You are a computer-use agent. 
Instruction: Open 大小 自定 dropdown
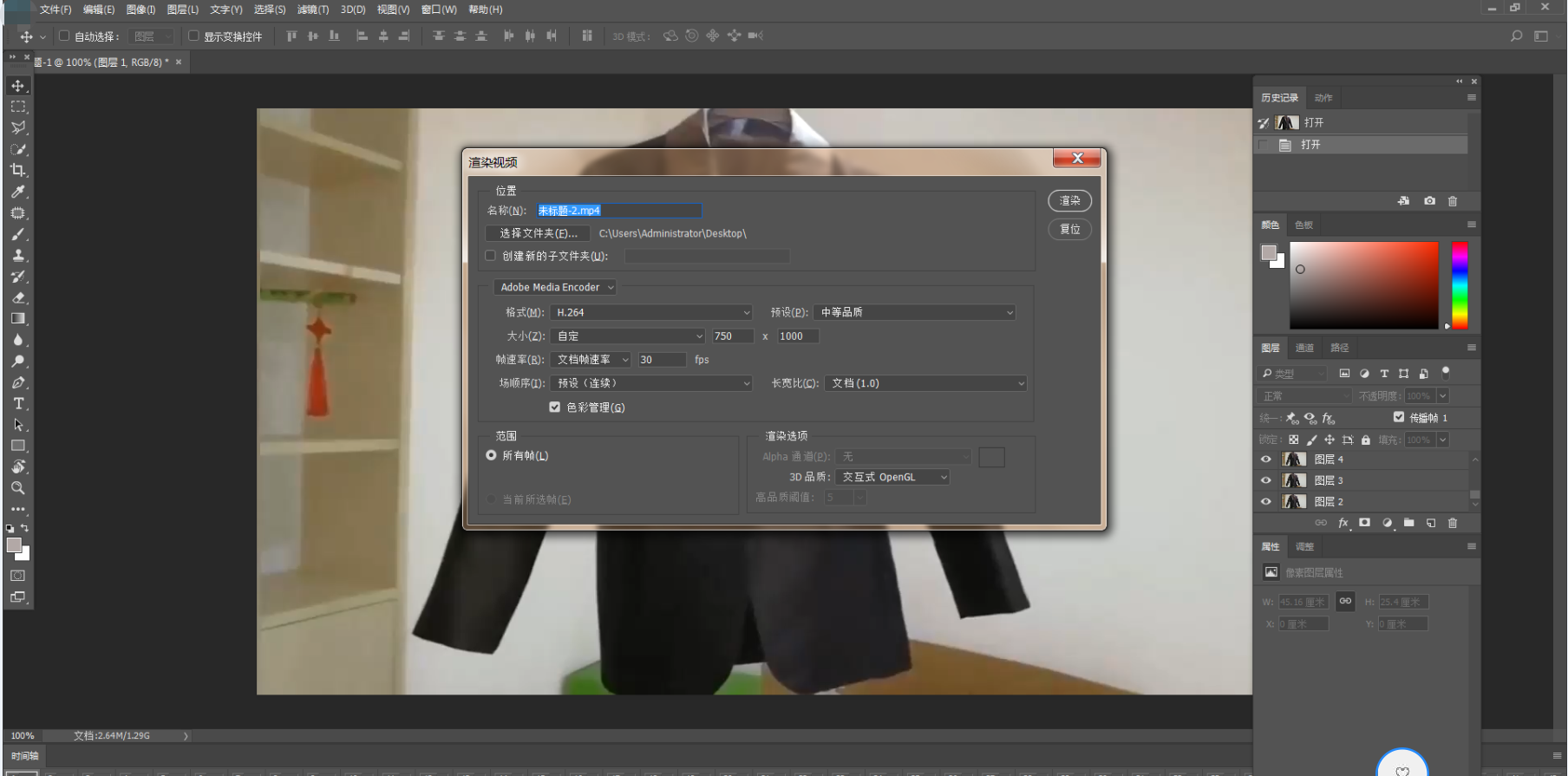(628, 336)
